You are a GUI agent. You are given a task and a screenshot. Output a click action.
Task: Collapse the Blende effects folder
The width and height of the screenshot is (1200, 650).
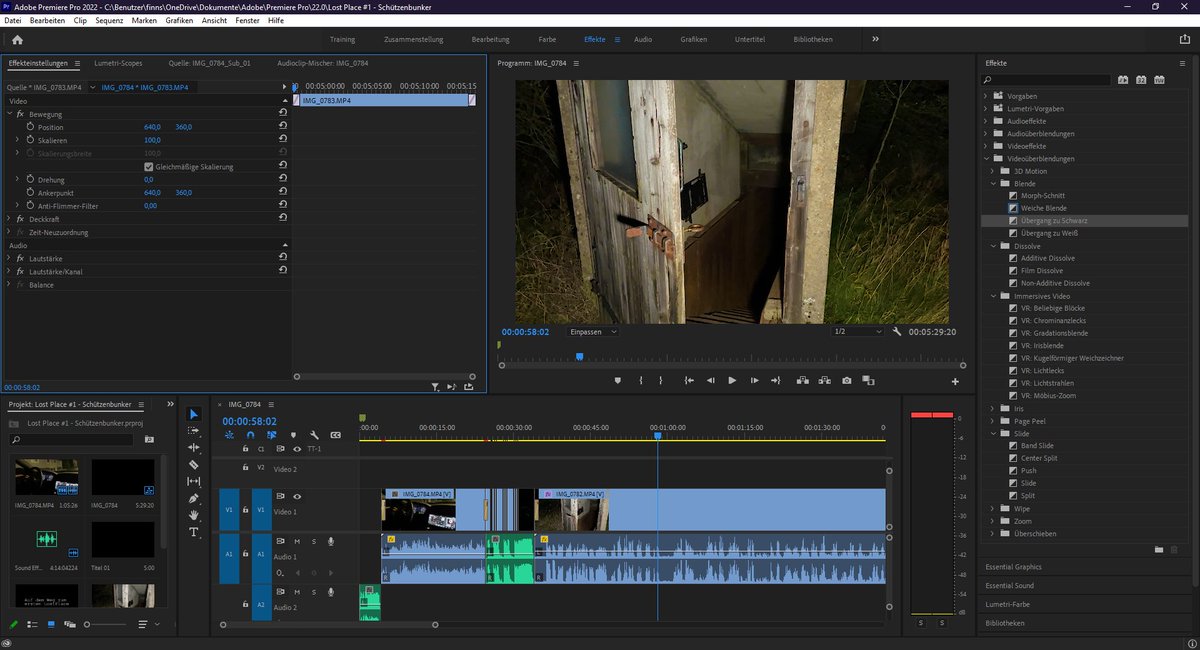tap(993, 183)
